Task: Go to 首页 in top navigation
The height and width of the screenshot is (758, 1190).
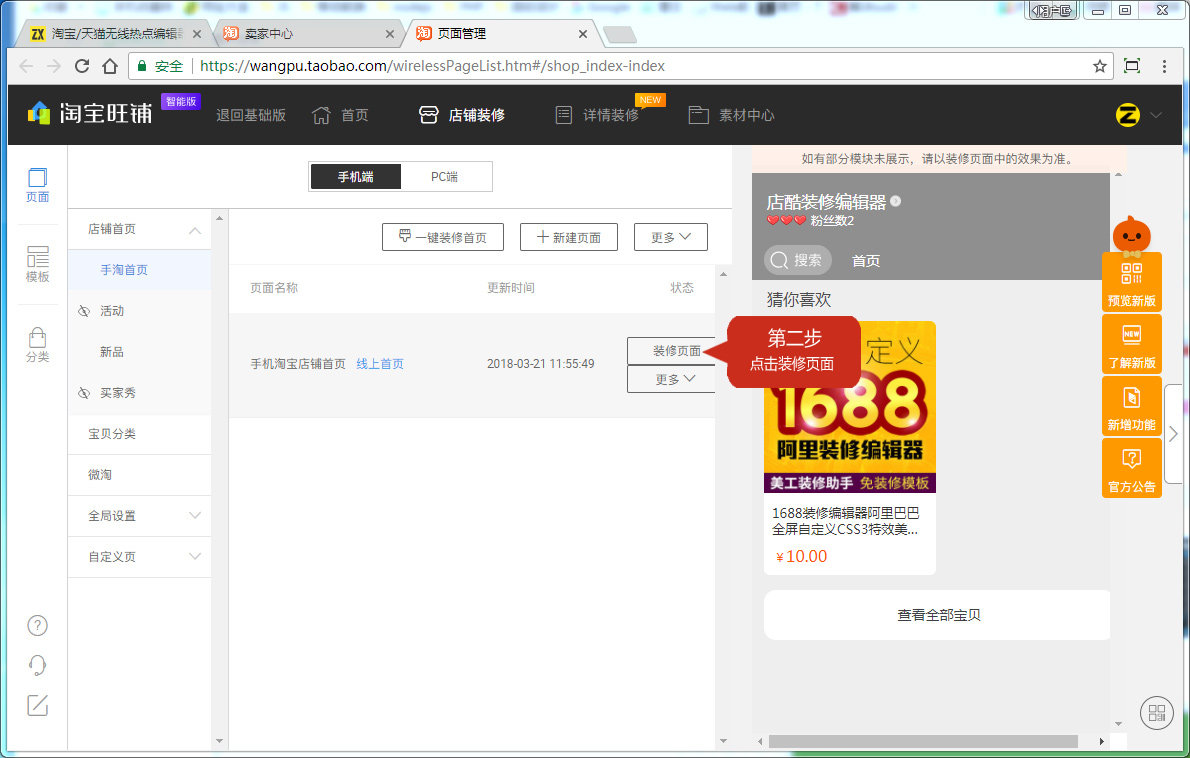Action: click(x=340, y=115)
